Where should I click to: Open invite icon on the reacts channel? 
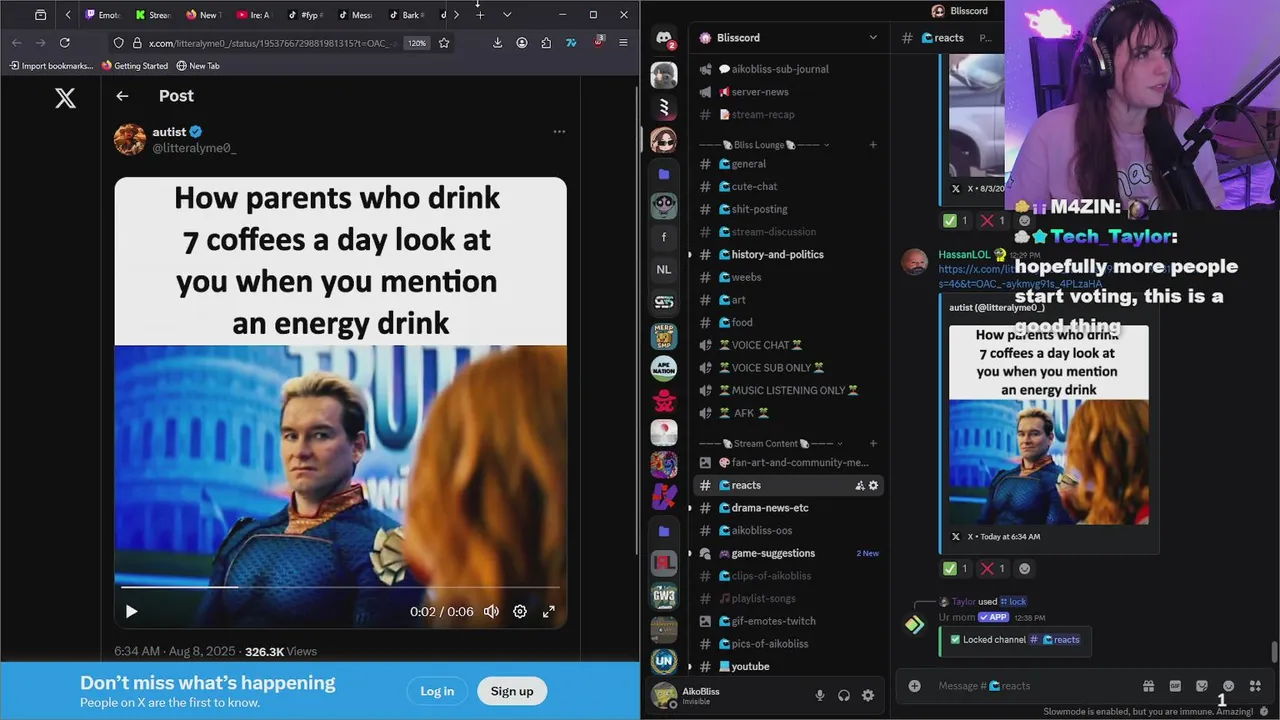[859, 486]
